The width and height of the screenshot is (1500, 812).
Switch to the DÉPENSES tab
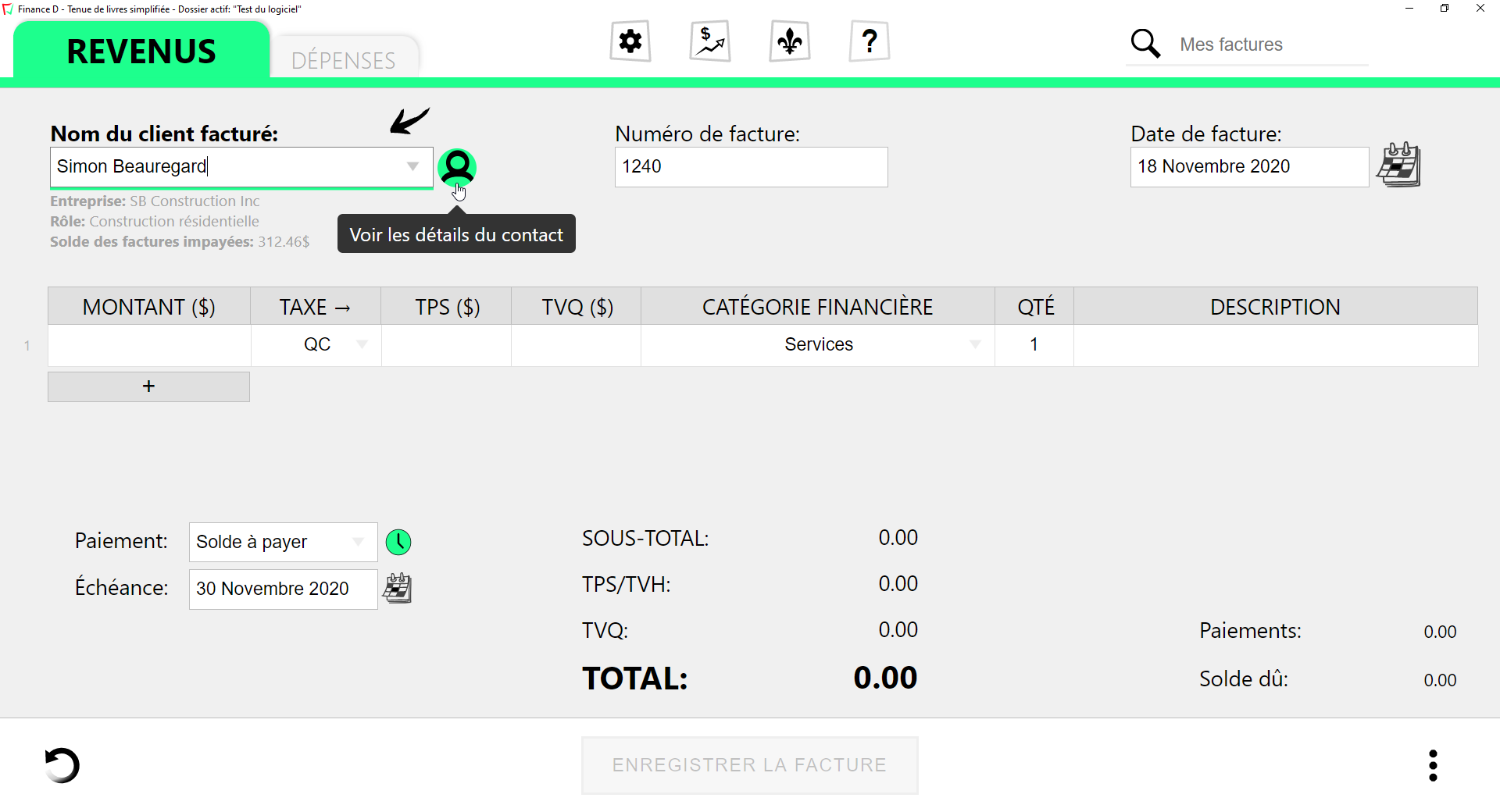343,60
